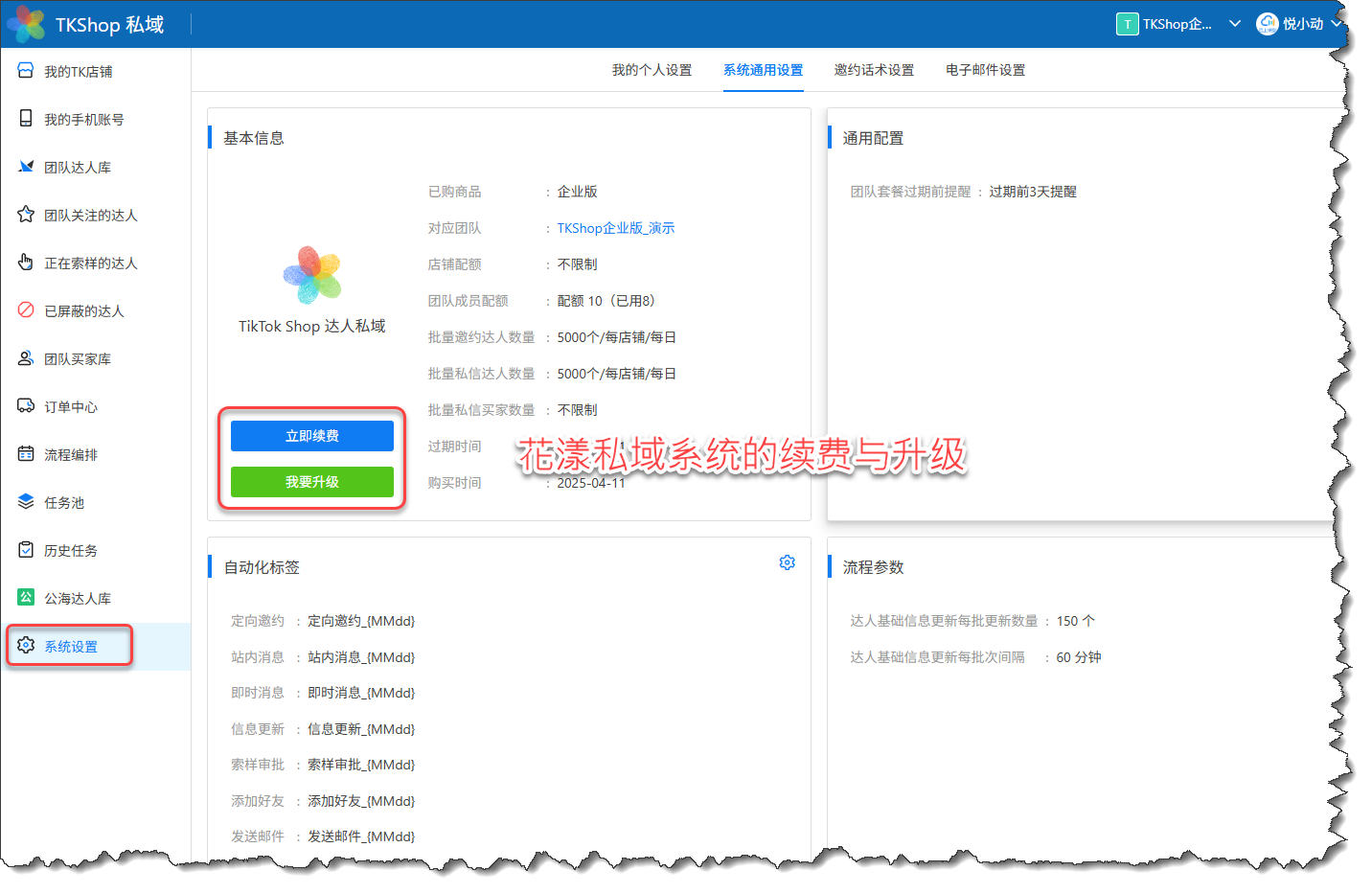This screenshot has height=893, width=1372.
Task: Open 任务池 menu item
Action: [96, 503]
